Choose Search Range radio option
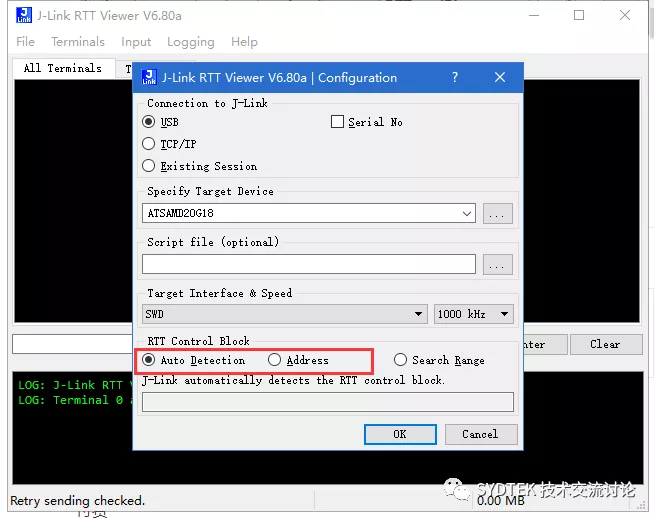 click(400, 360)
